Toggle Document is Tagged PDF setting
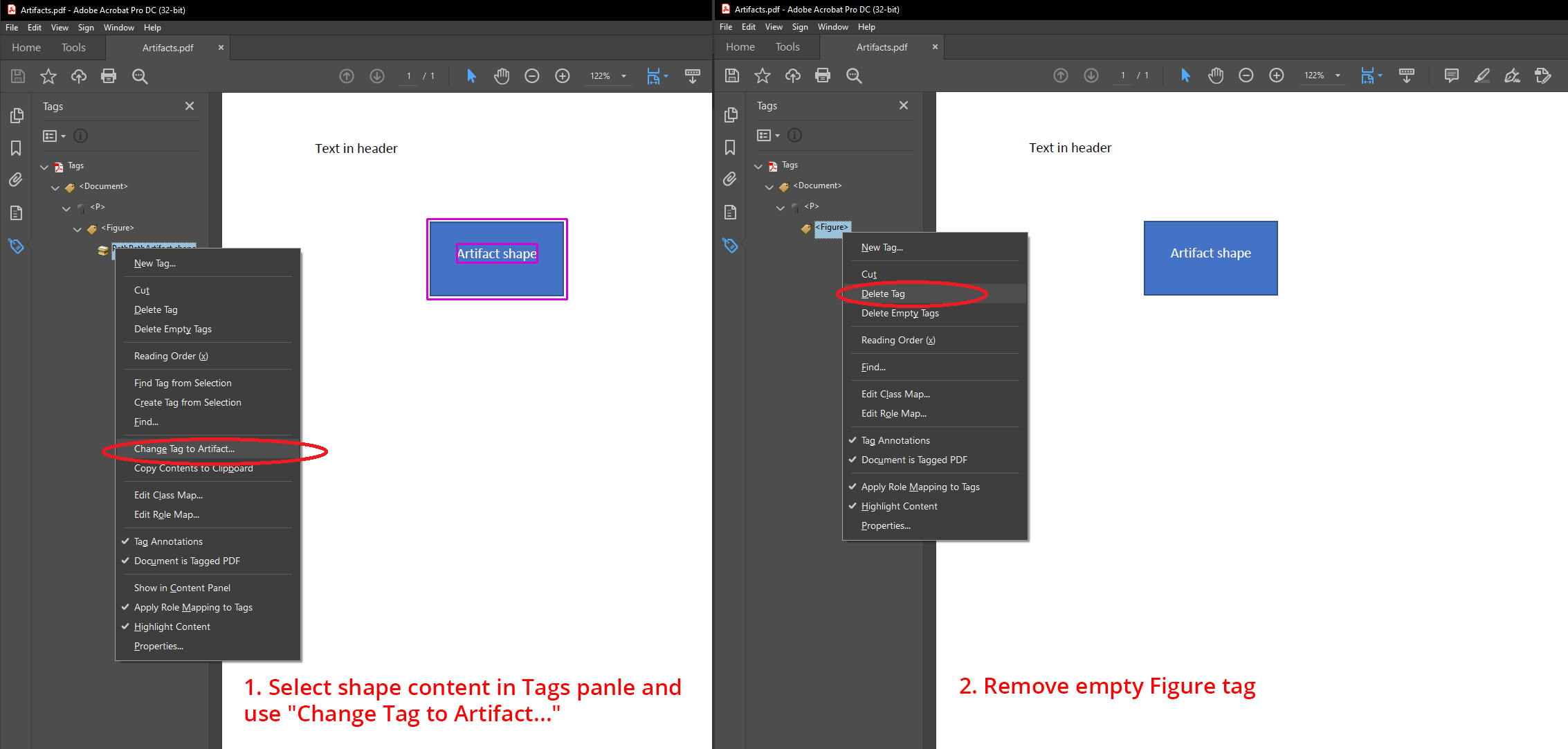The image size is (1568, 749). pos(913,459)
